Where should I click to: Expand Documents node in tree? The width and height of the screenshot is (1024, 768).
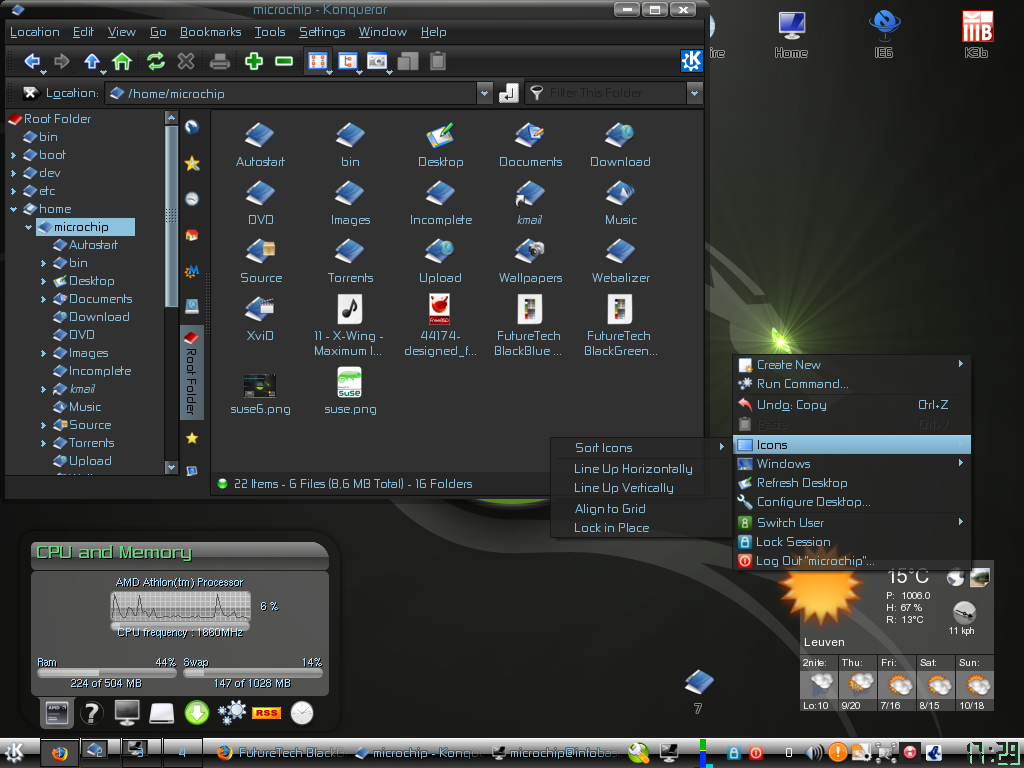(x=44, y=299)
